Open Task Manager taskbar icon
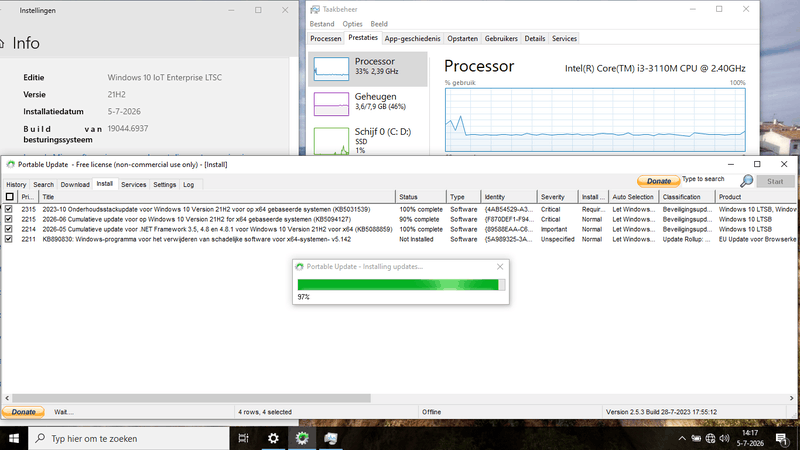Screen dimensions: 800x450 [331, 438]
